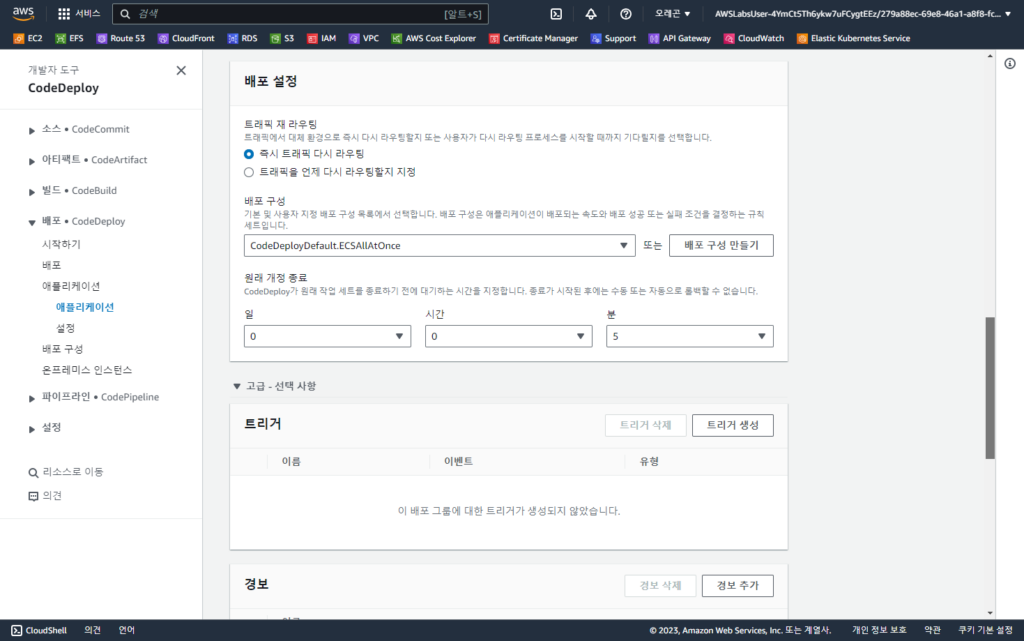Screen dimensions: 1024x641
Task: Collapse 배포 • CodeDeploy in sidebar
Action: [x=31, y=223]
